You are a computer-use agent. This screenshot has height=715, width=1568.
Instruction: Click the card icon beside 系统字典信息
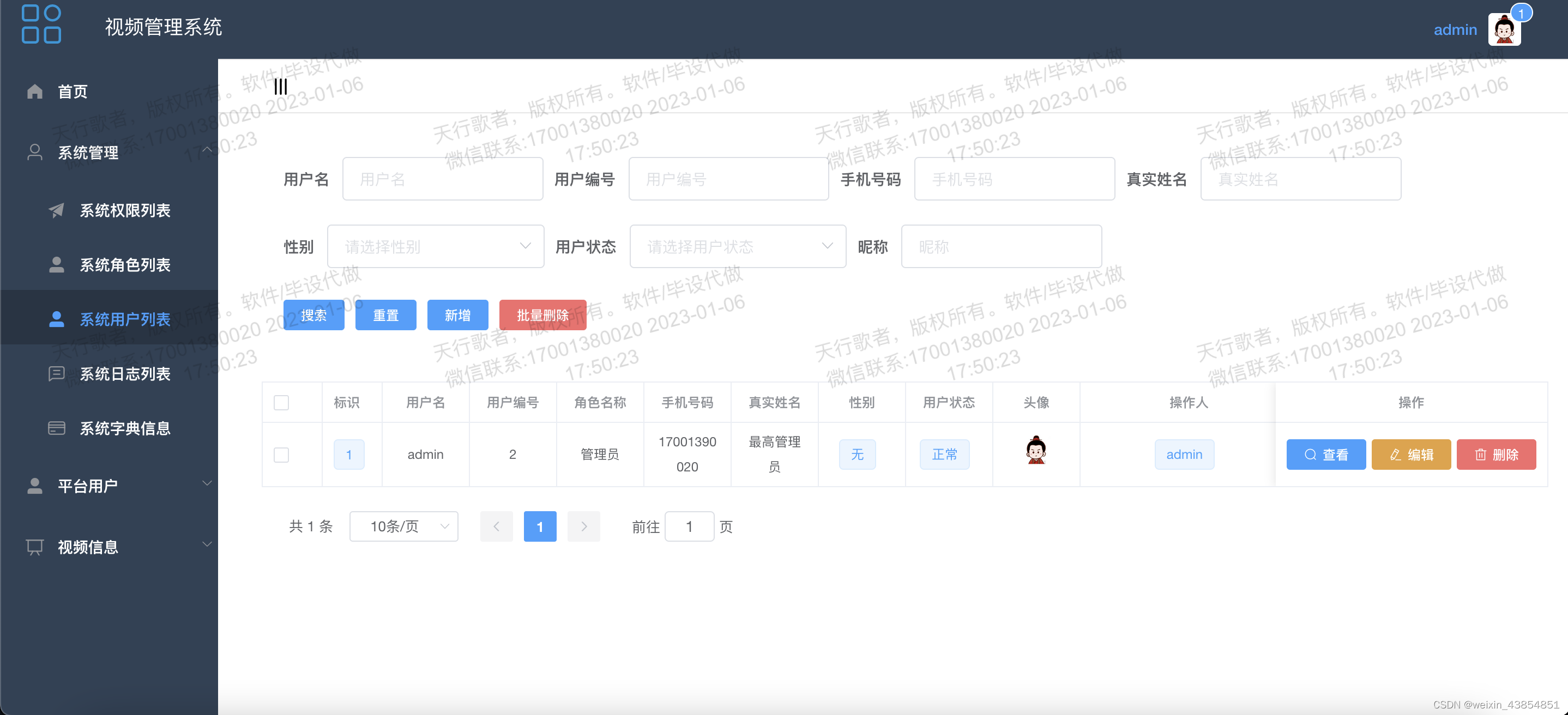point(56,428)
